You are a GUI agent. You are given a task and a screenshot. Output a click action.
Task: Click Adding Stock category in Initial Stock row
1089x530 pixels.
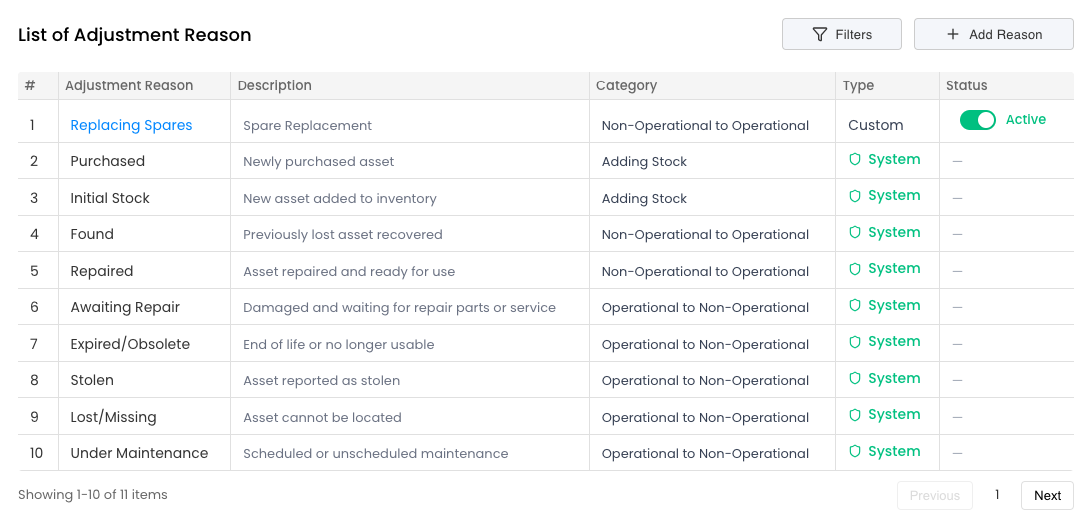point(644,199)
